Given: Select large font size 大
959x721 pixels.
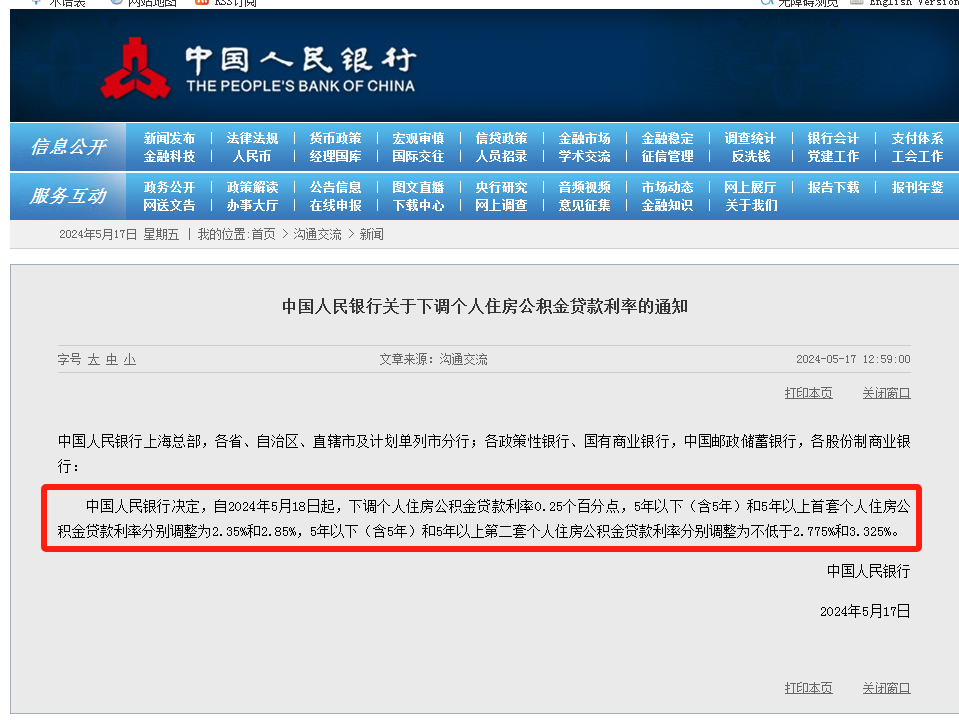Looking at the screenshot, I should (93, 359).
